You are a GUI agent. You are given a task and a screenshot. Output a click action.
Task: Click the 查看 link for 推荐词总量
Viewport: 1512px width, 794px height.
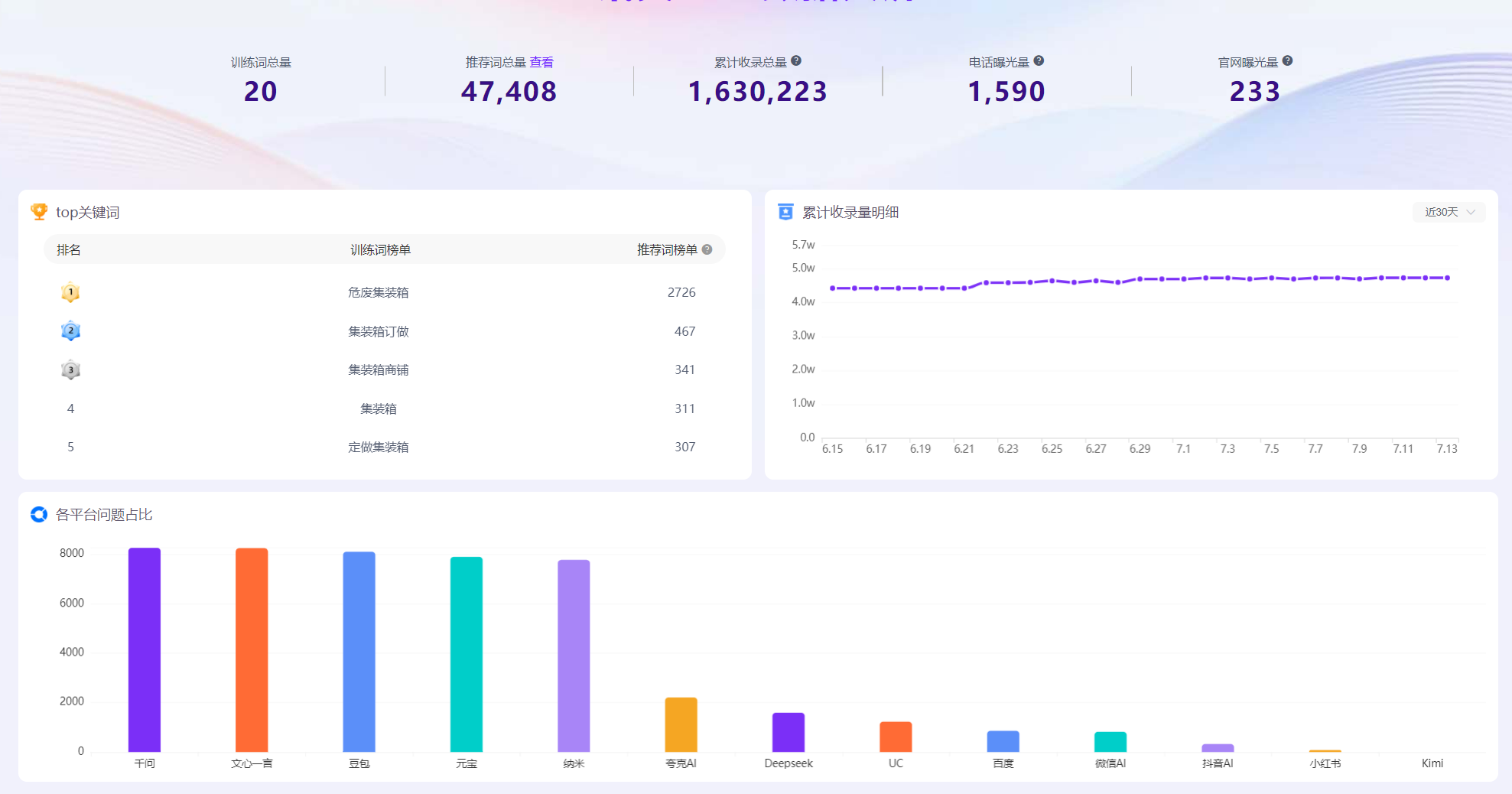coord(541,62)
